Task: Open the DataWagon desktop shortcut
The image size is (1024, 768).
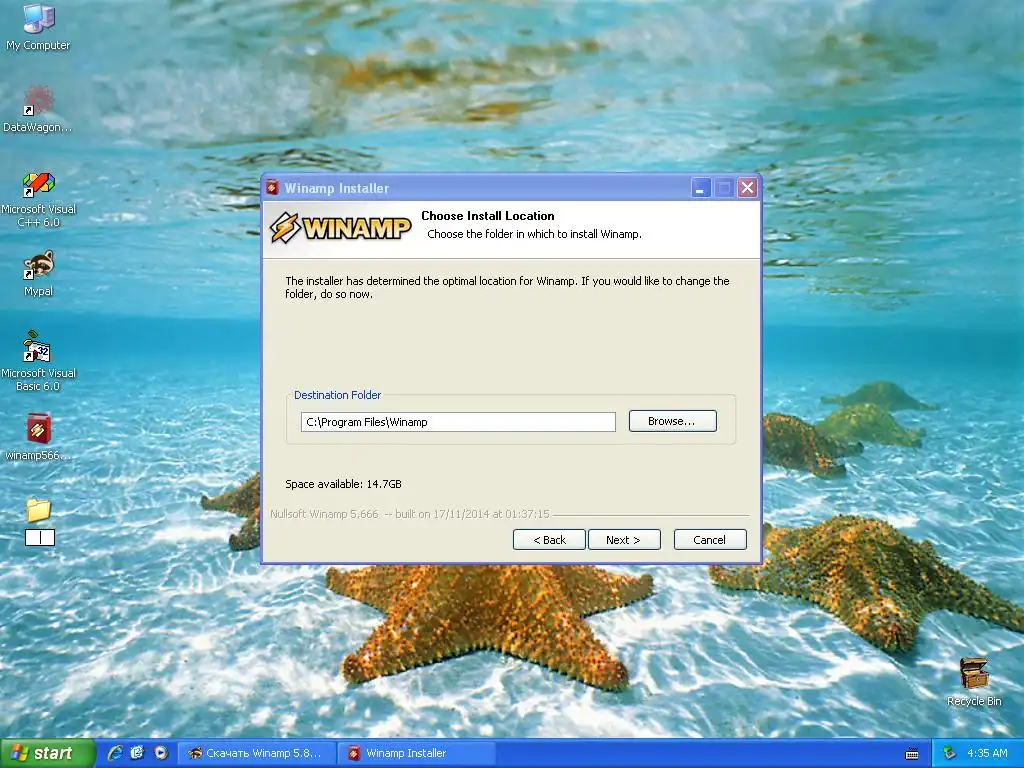Action: 39,109
